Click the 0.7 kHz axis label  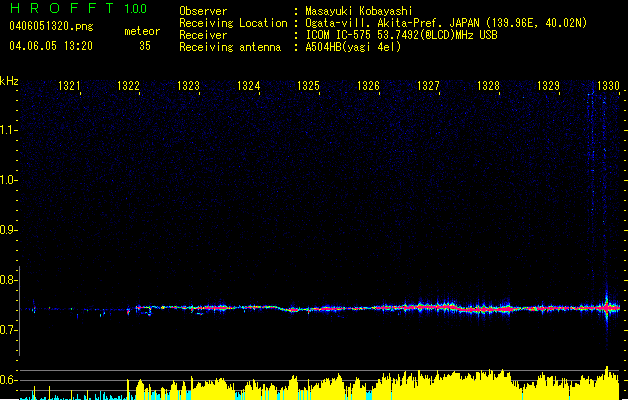coord(8,330)
